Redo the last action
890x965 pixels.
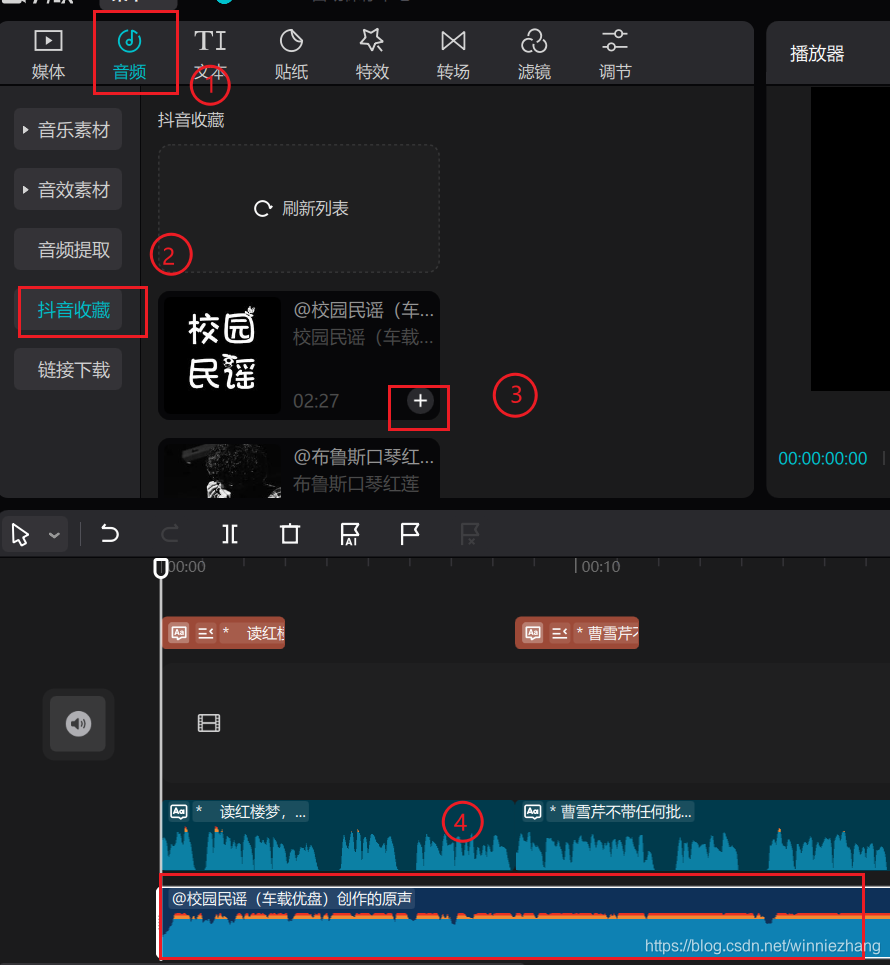(x=170, y=534)
